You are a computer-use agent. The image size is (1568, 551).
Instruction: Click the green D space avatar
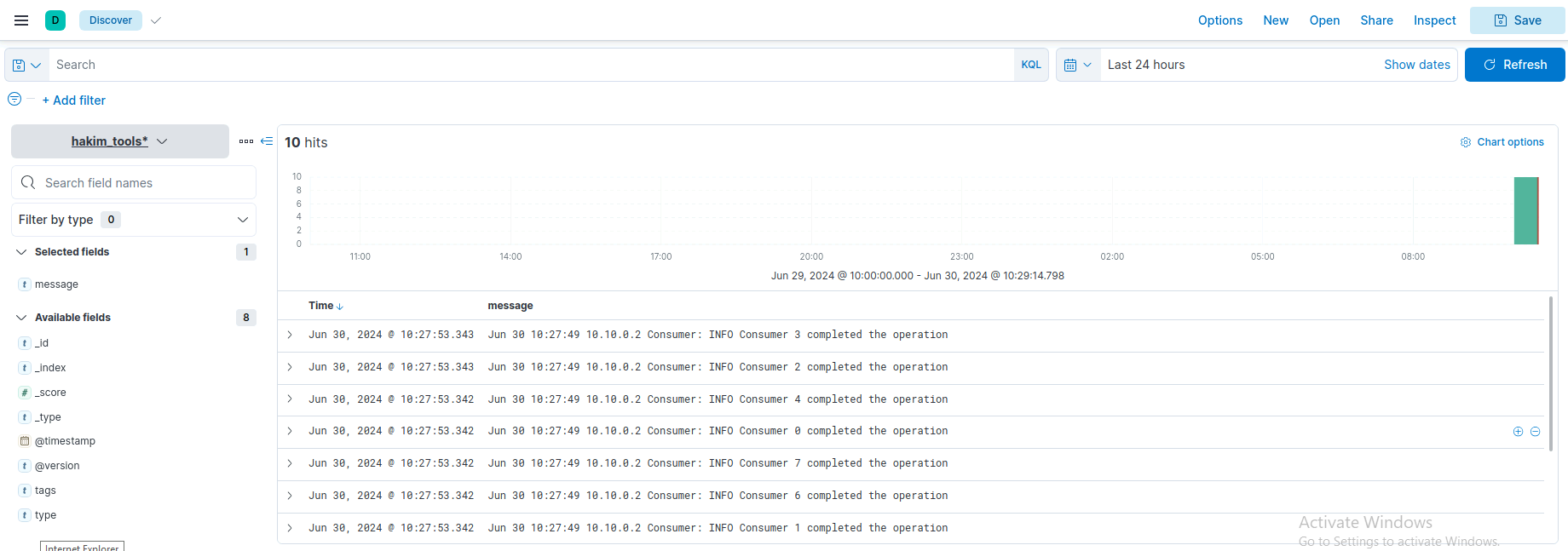(55, 20)
